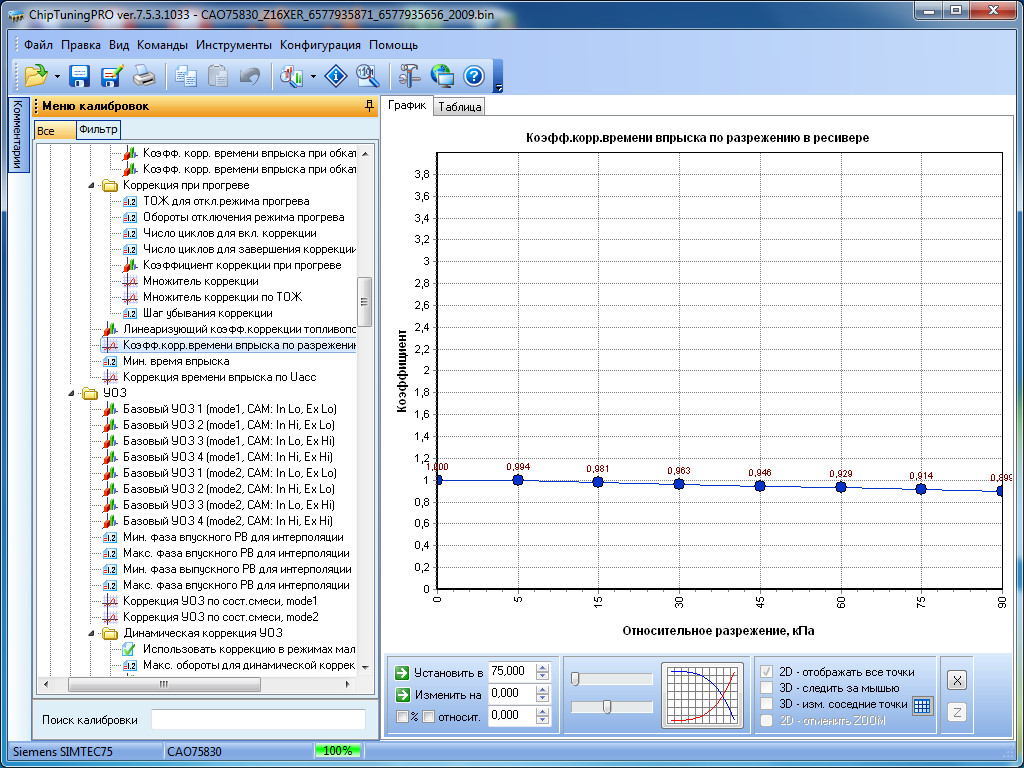
Task: Click the curve graph preview button
Action: [702, 694]
